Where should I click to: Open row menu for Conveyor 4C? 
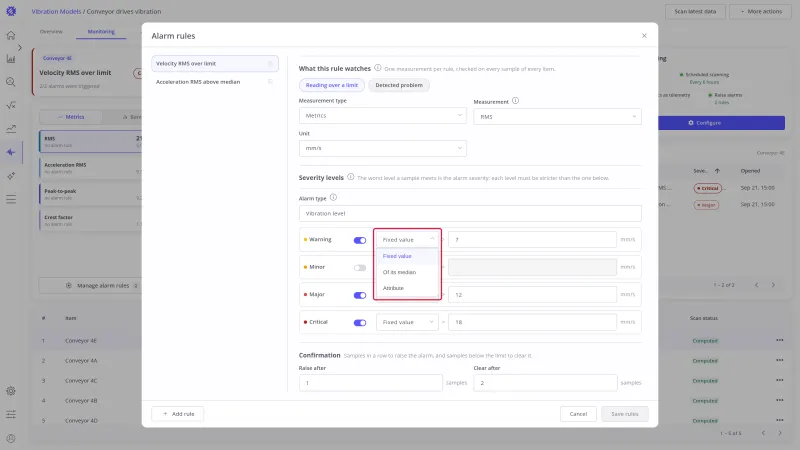click(779, 380)
